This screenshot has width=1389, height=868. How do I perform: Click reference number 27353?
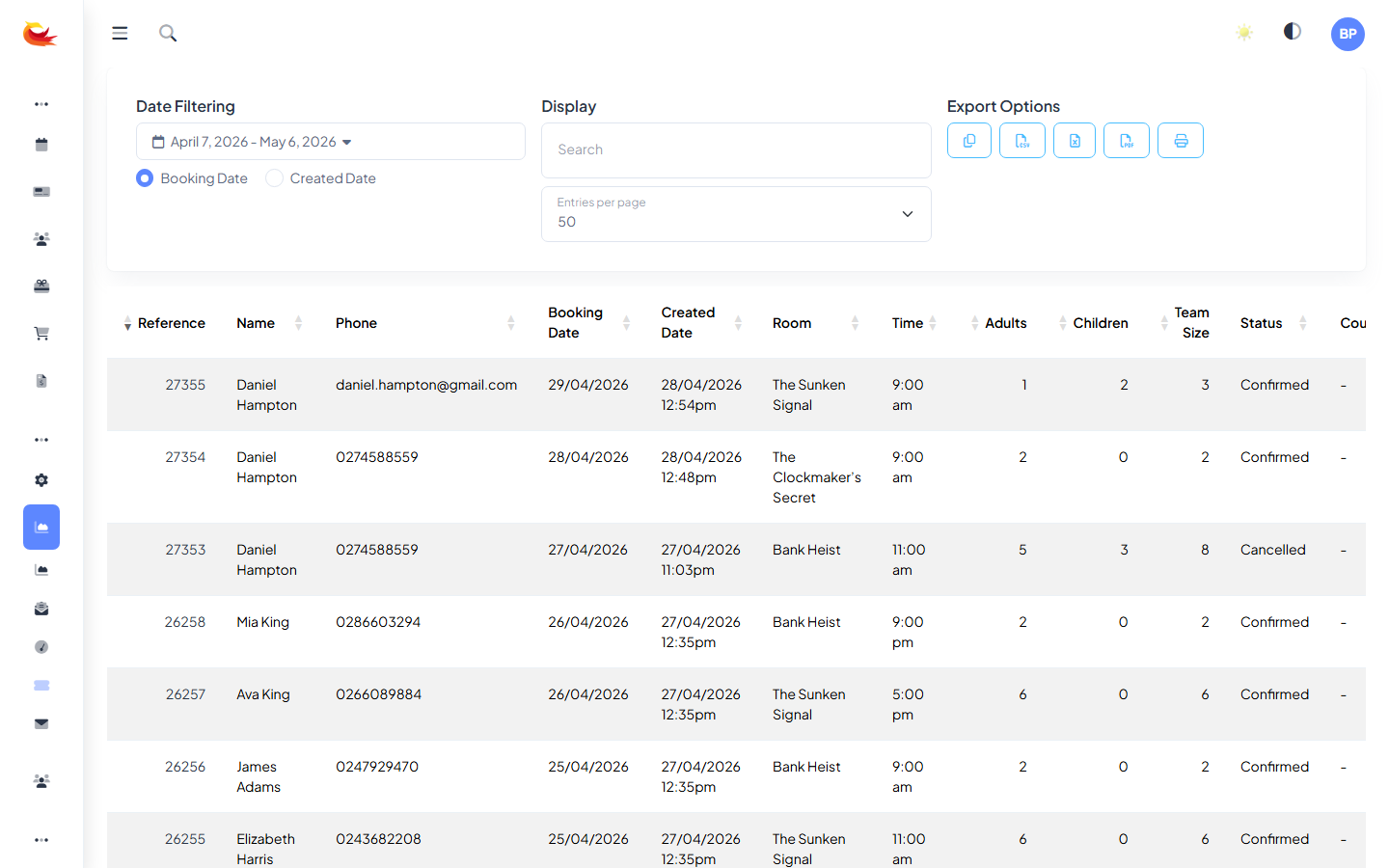point(185,550)
